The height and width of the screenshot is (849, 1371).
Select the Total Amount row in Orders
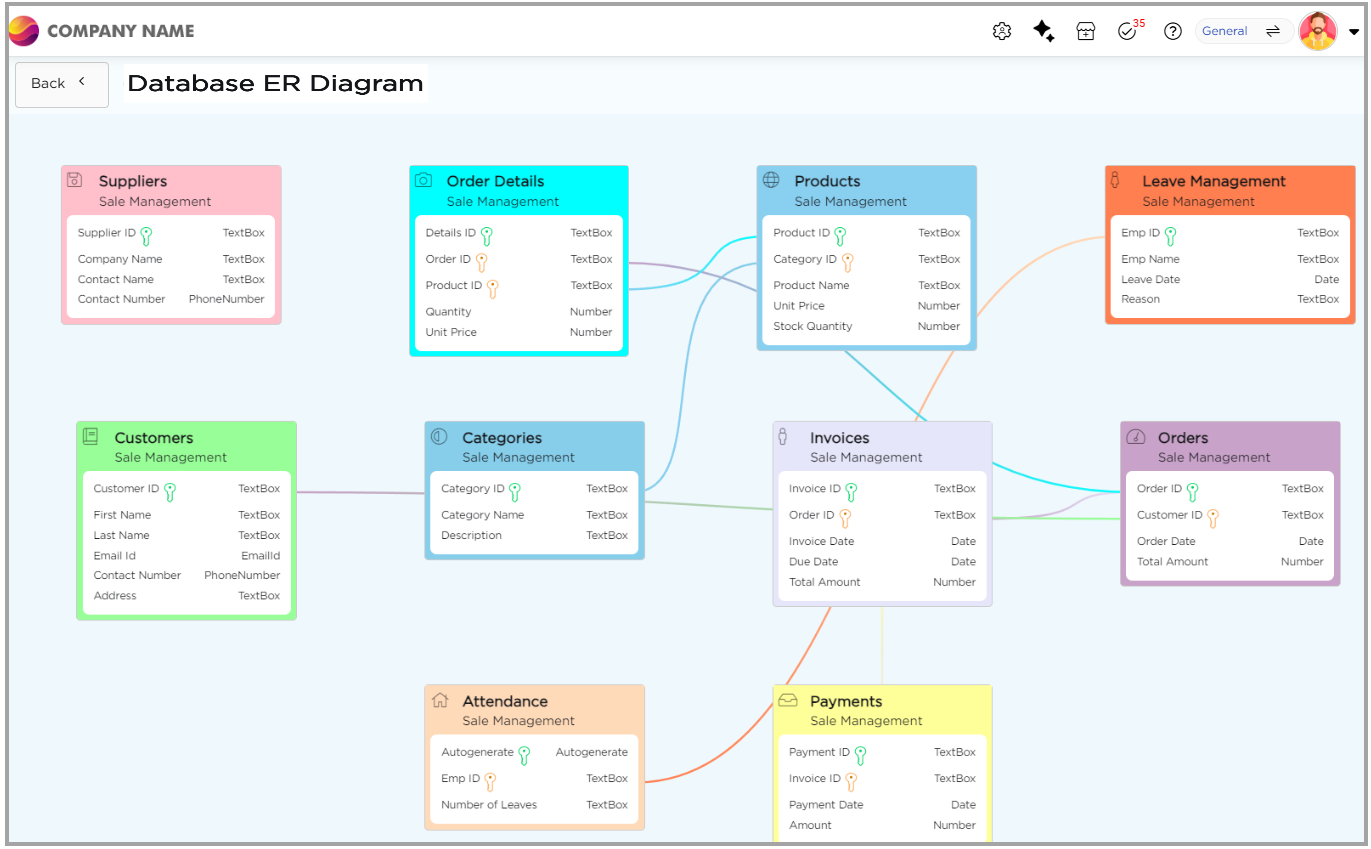tap(1172, 562)
